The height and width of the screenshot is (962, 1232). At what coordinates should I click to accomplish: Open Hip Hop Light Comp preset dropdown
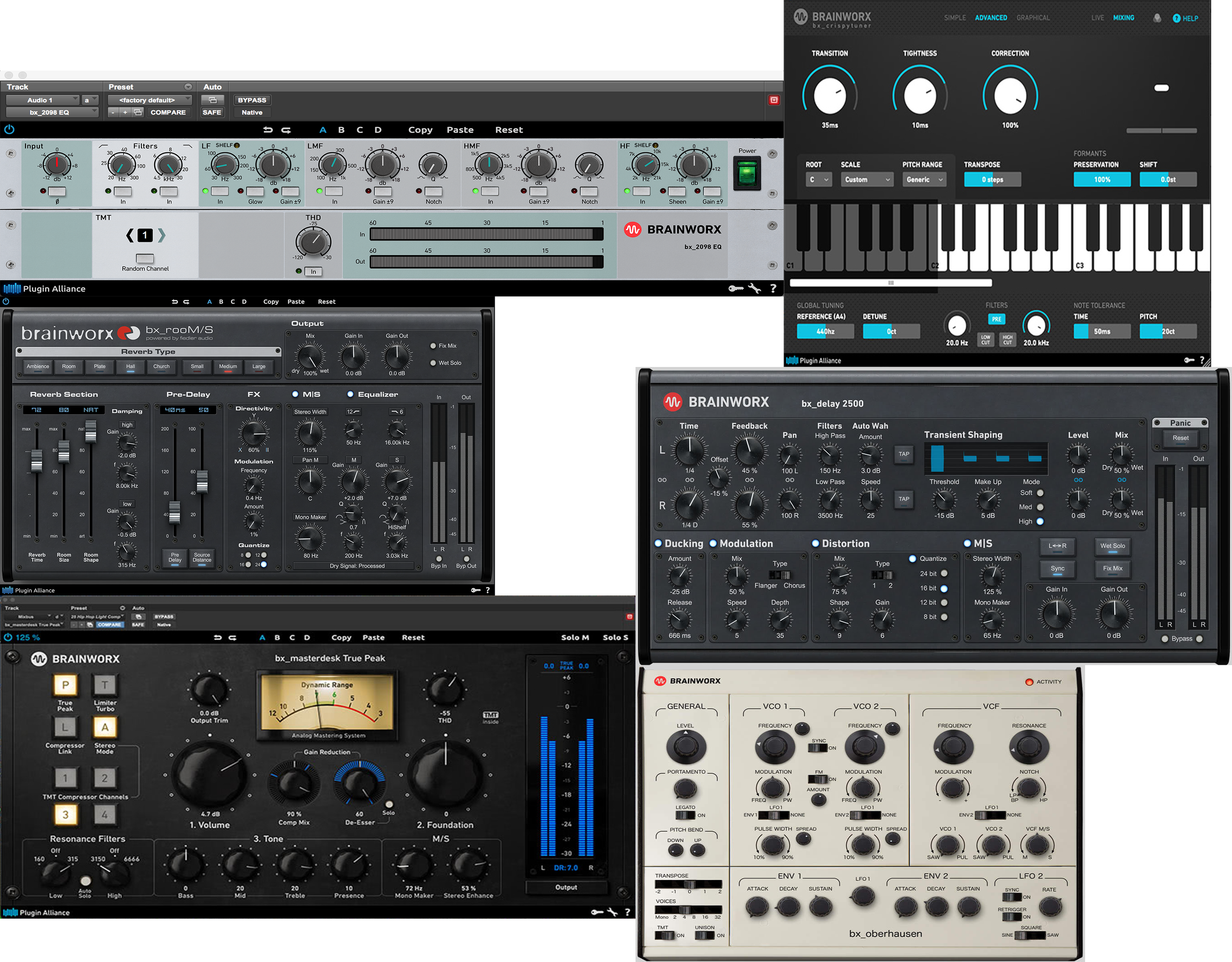point(97,616)
